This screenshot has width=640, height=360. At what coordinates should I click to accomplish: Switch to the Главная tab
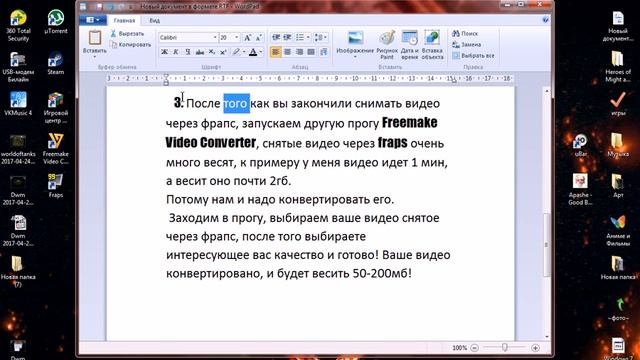click(x=124, y=20)
